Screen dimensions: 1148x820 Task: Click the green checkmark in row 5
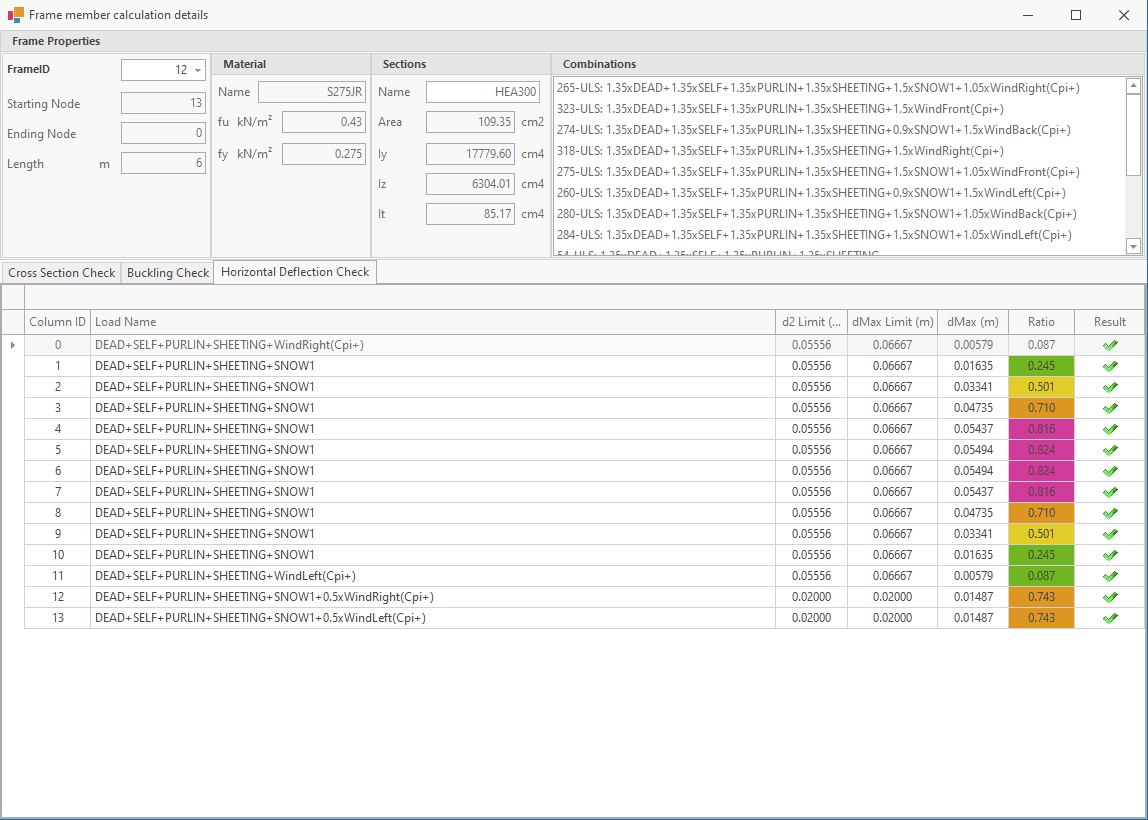point(1109,450)
